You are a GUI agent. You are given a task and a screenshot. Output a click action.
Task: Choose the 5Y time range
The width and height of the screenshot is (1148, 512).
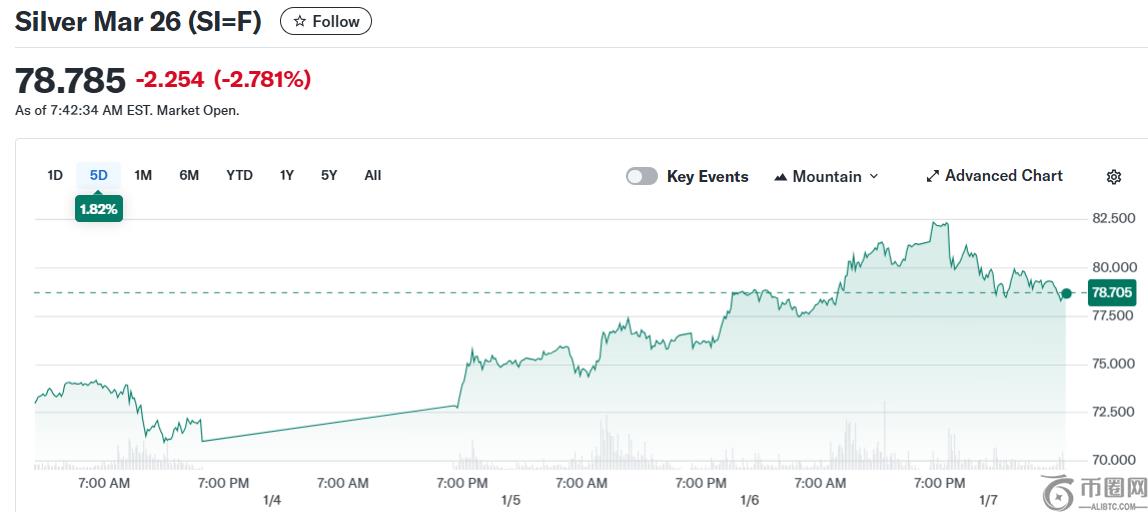pyautogui.click(x=329, y=176)
